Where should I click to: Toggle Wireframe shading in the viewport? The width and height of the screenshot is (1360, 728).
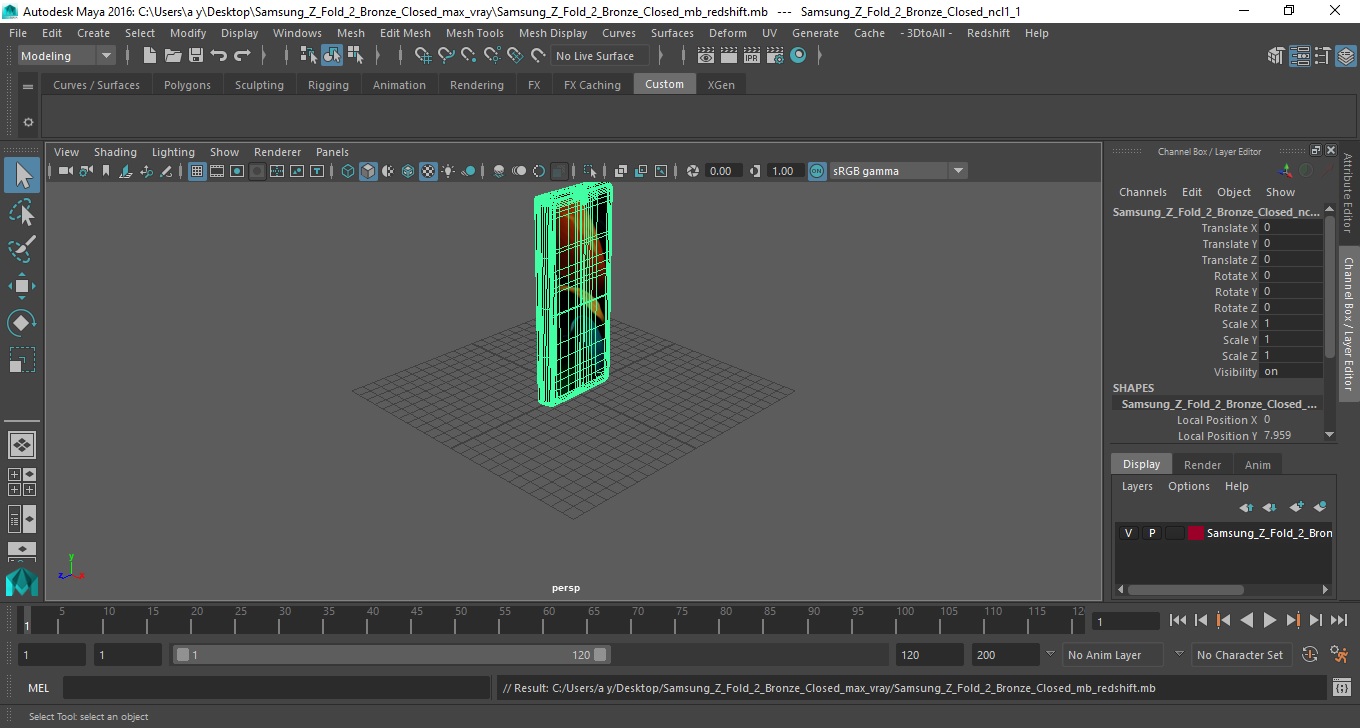(348, 171)
